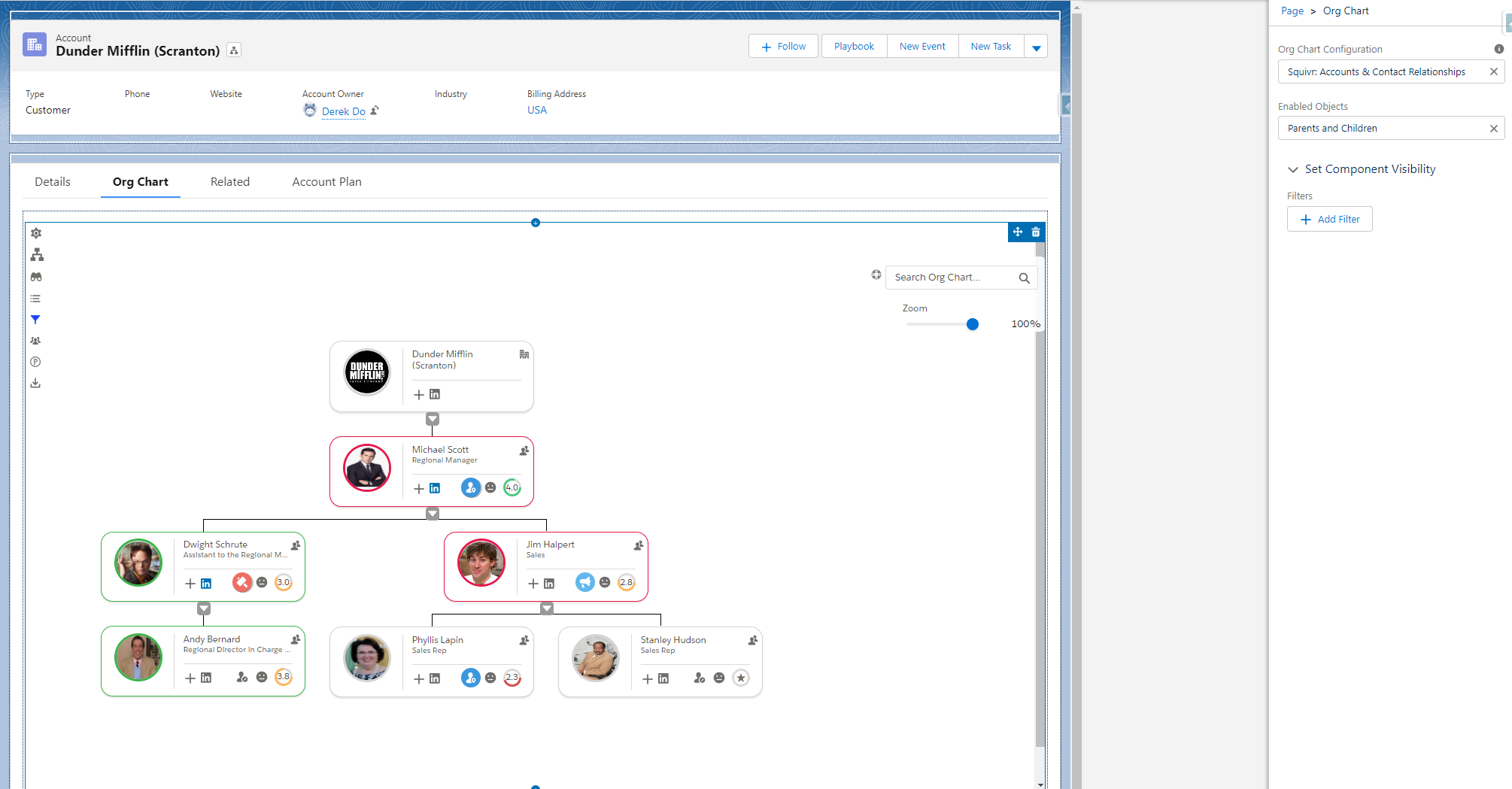Switch to the Details tab
Screen dimensions: 1512x789
53,182
